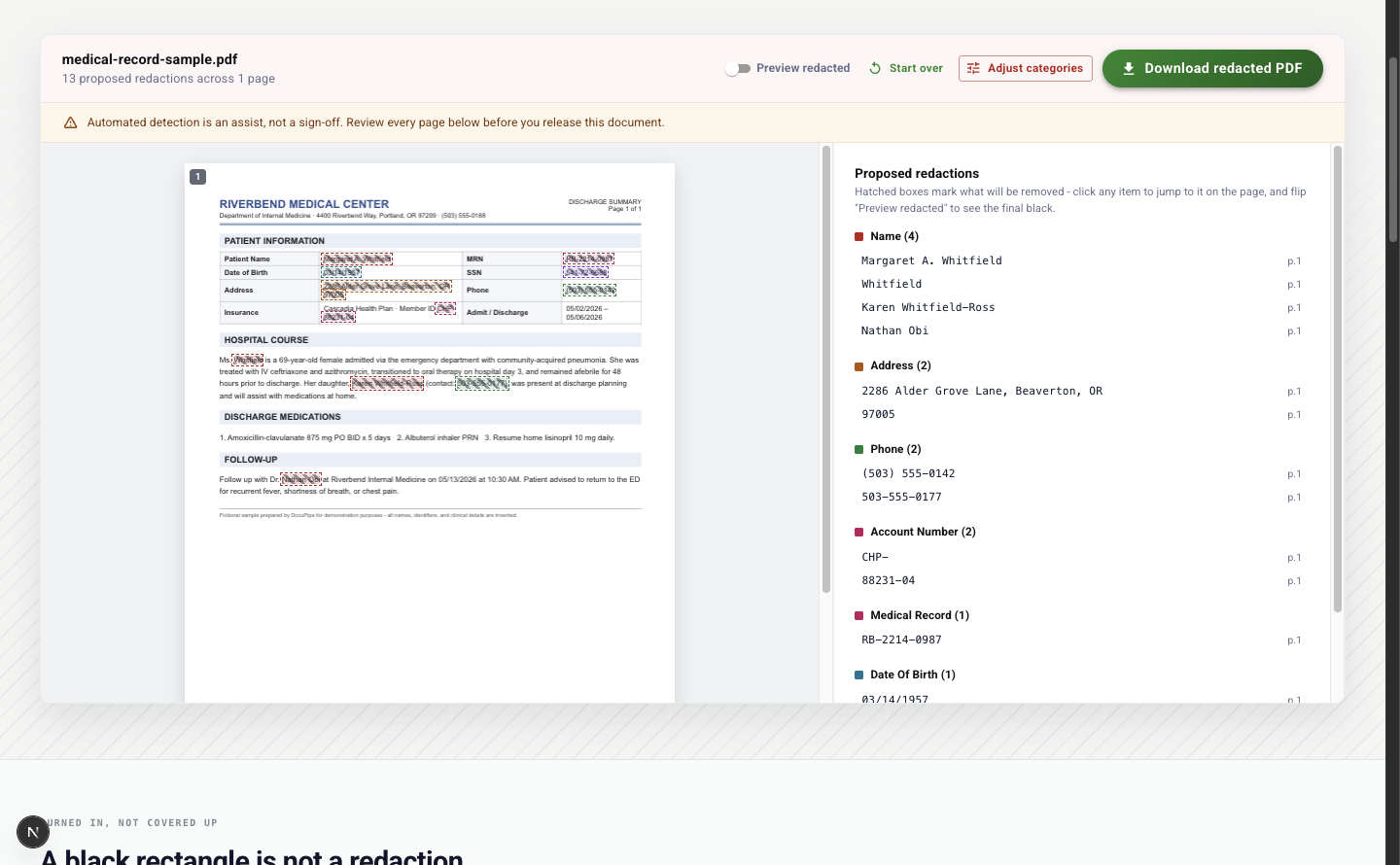The height and width of the screenshot is (865, 1400).
Task: Select phone (503) 555-0142 entry
Action: click(x=1081, y=473)
